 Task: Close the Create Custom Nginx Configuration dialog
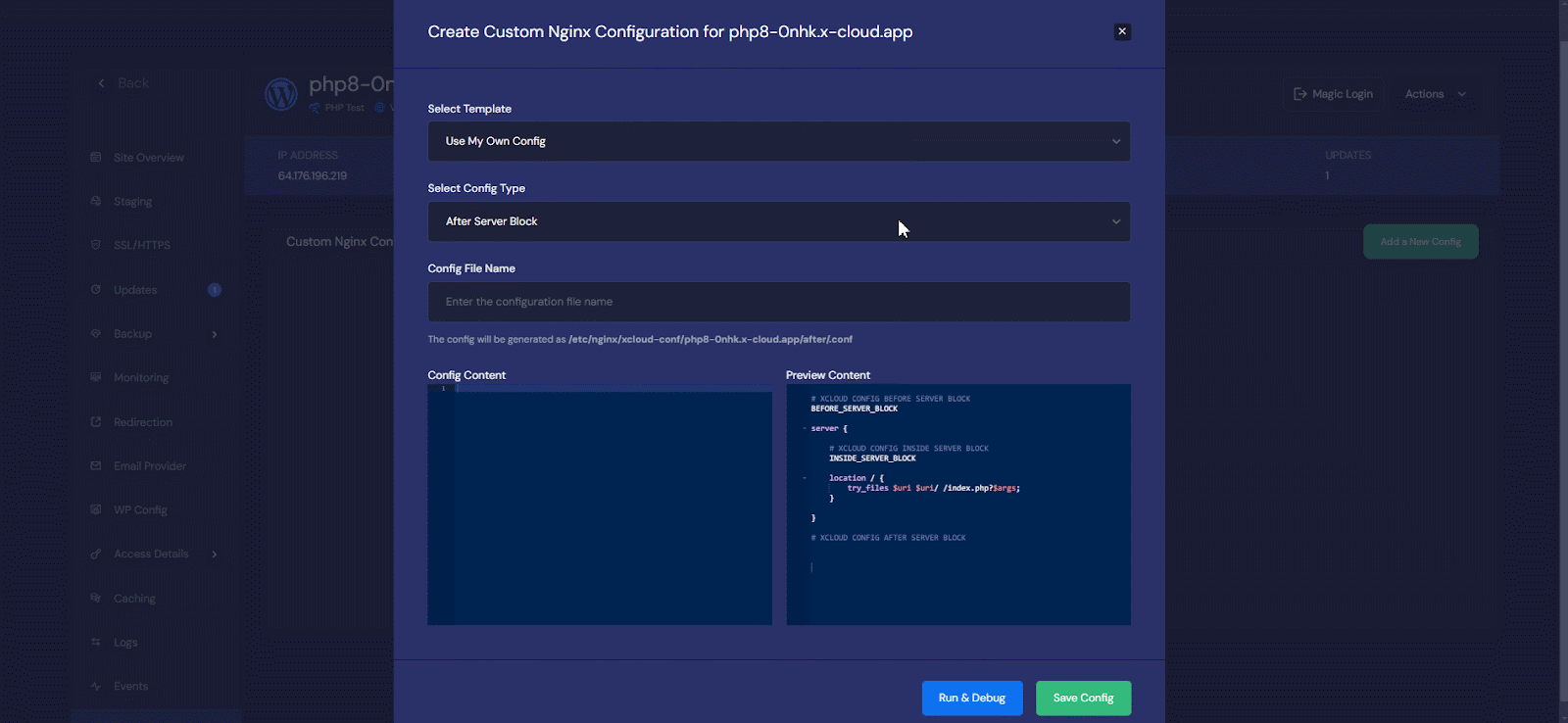pyautogui.click(x=1122, y=31)
